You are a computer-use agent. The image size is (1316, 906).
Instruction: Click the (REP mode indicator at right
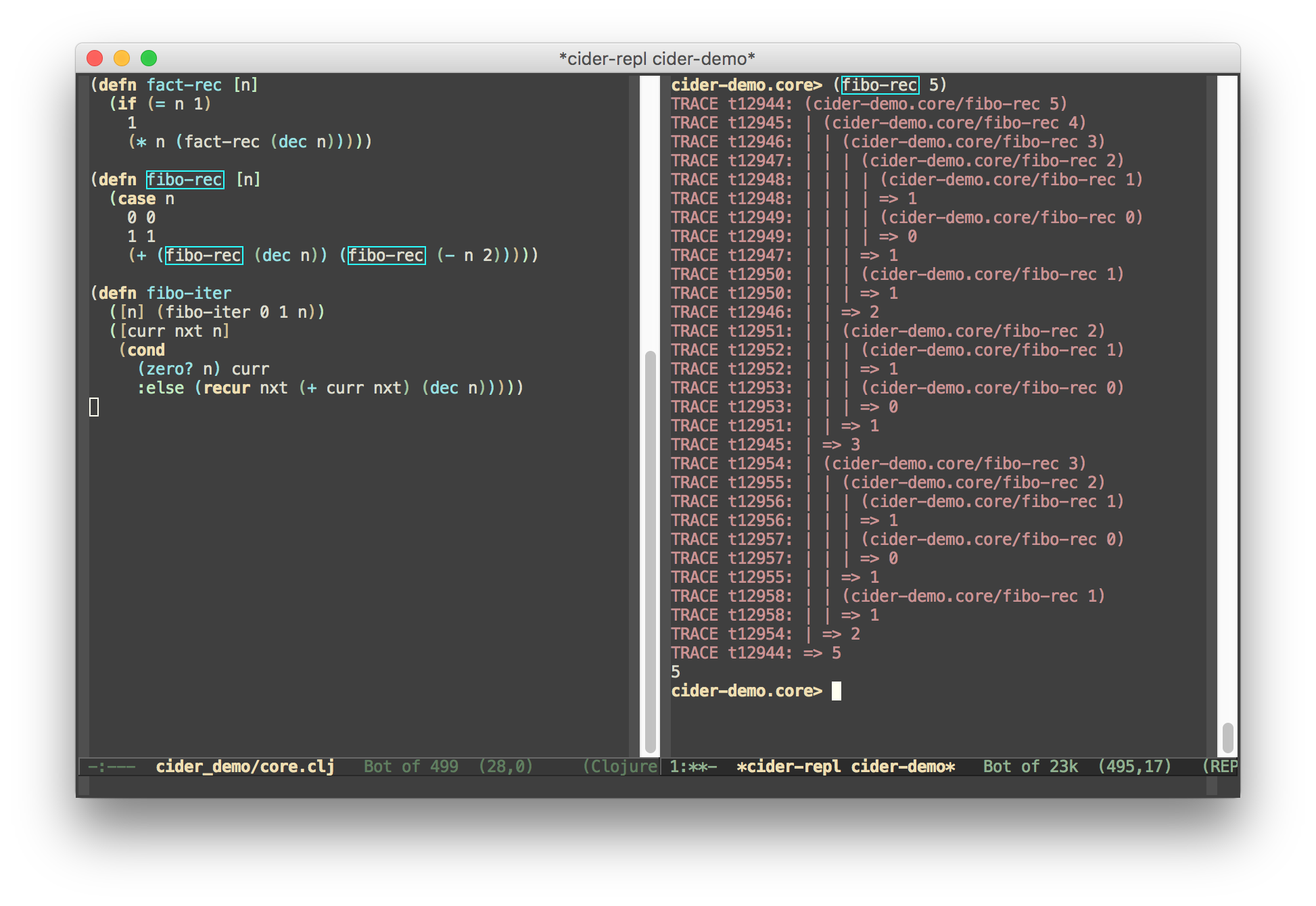(x=1220, y=767)
